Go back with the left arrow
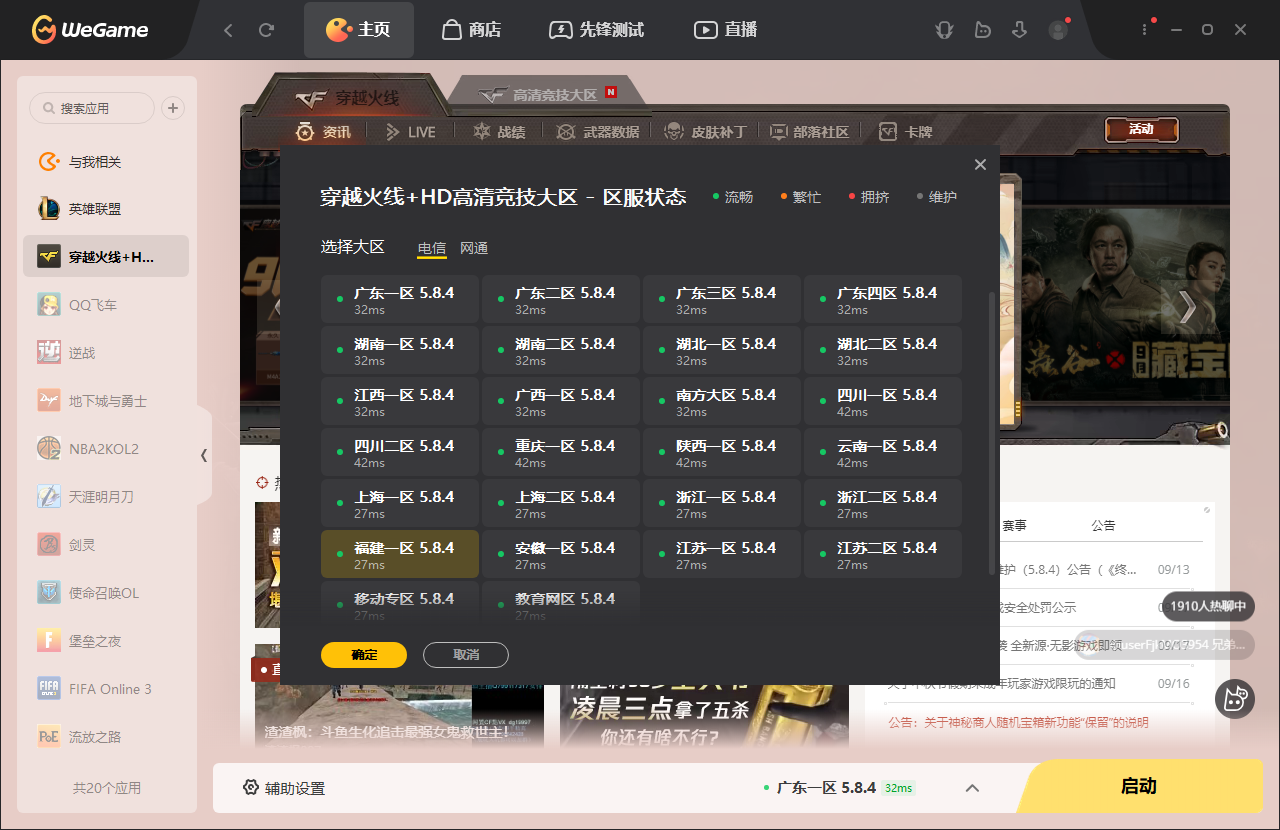Image resolution: width=1280 pixels, height=830 pixels. (x=228, y=30)
